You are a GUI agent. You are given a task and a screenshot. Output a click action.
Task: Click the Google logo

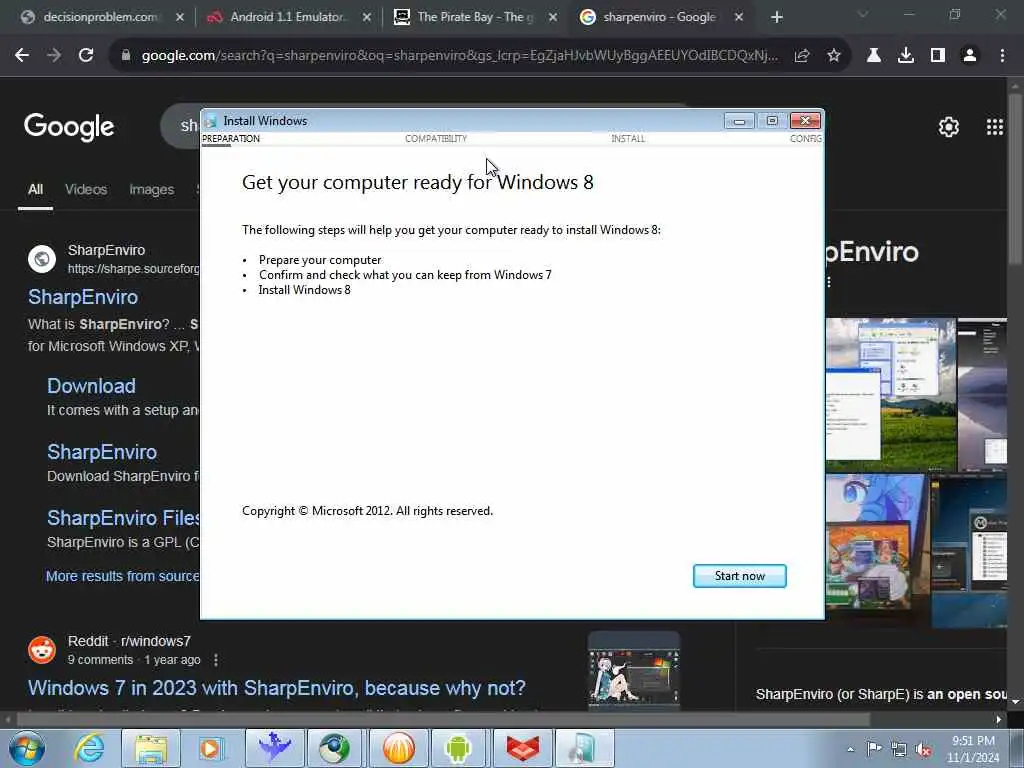[x=69, y=127]
